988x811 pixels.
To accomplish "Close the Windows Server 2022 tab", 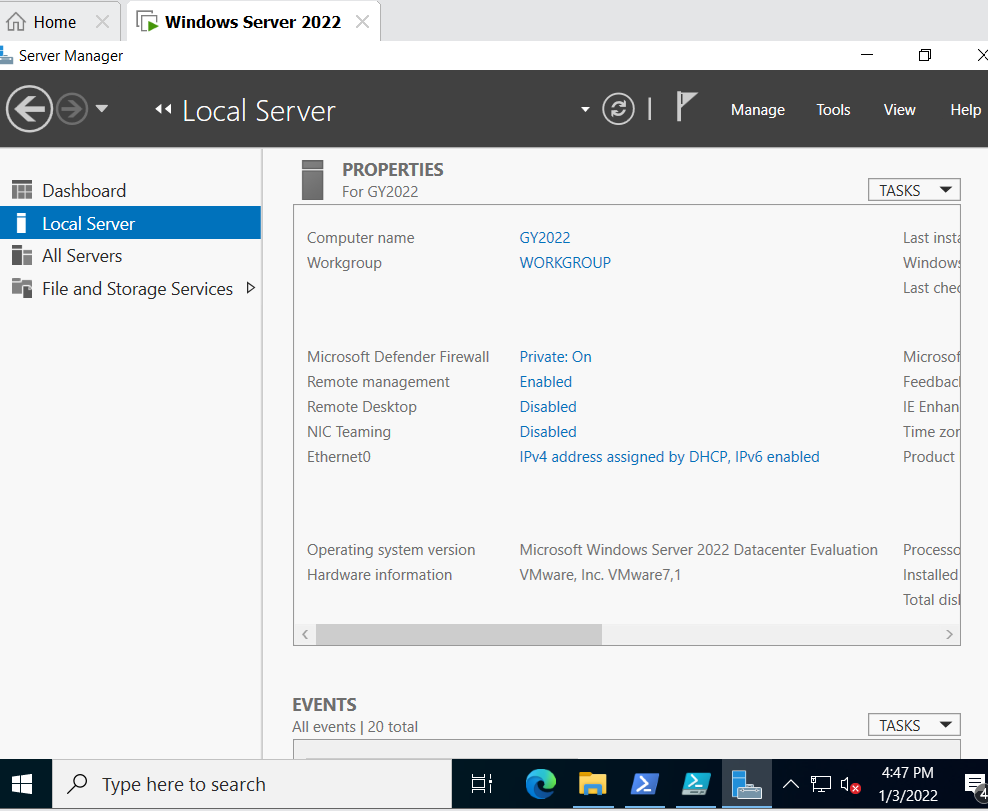I will coord(362,22).
